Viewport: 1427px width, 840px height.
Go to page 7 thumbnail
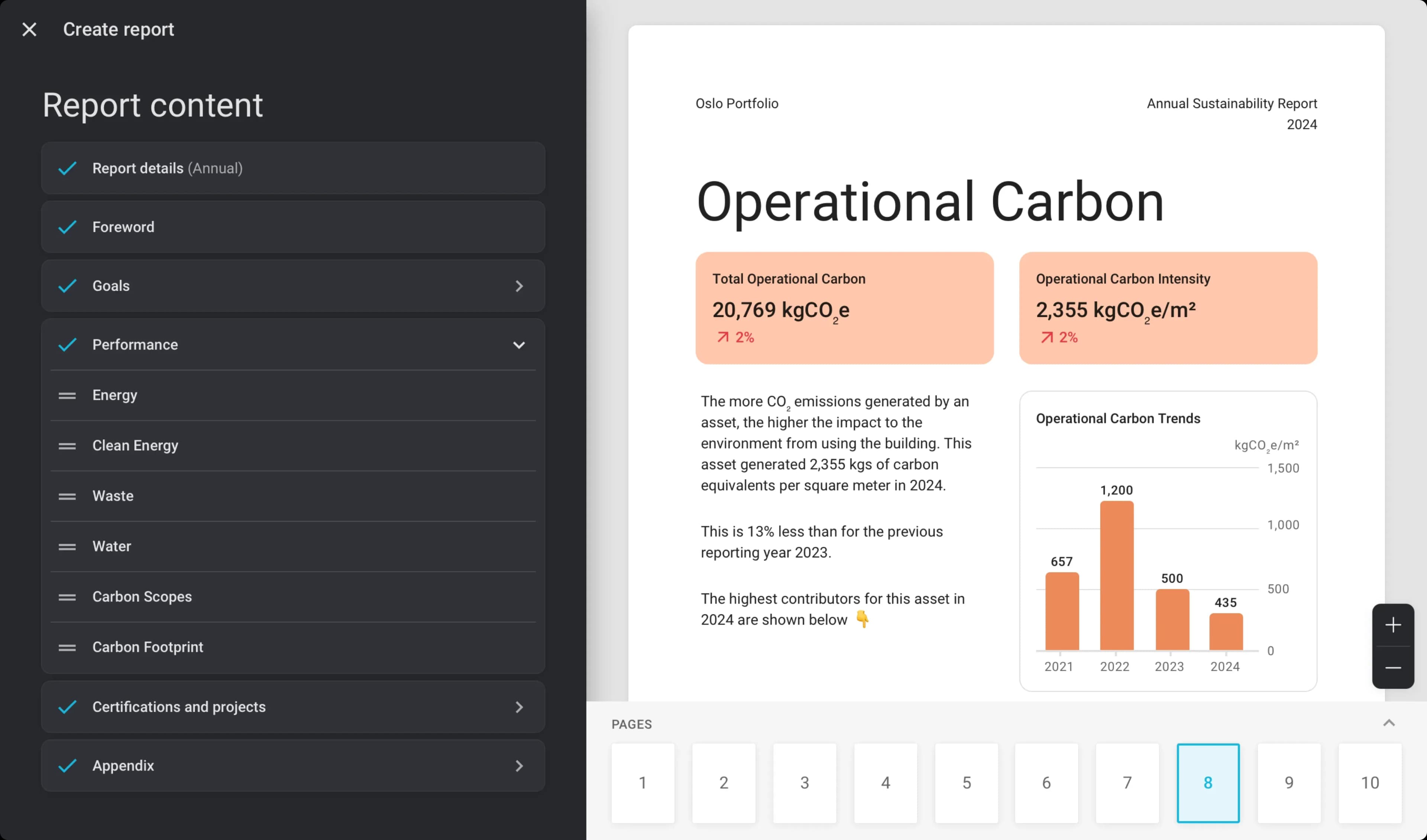click(x=1127, y=784)
